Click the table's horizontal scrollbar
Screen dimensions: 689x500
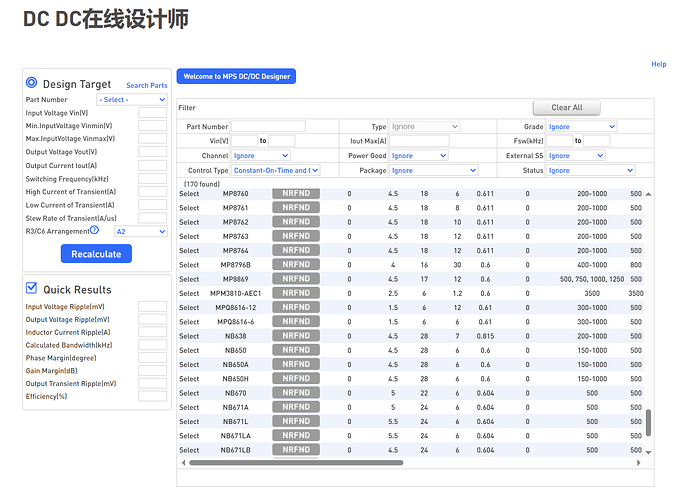296,462
